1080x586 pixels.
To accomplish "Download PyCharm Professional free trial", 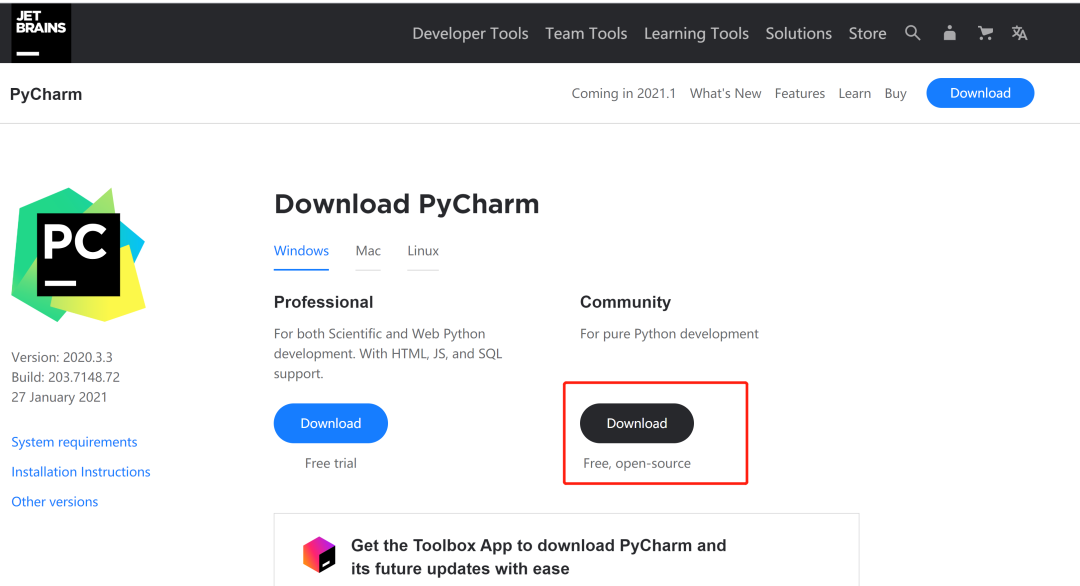I will tap(330, 423).
